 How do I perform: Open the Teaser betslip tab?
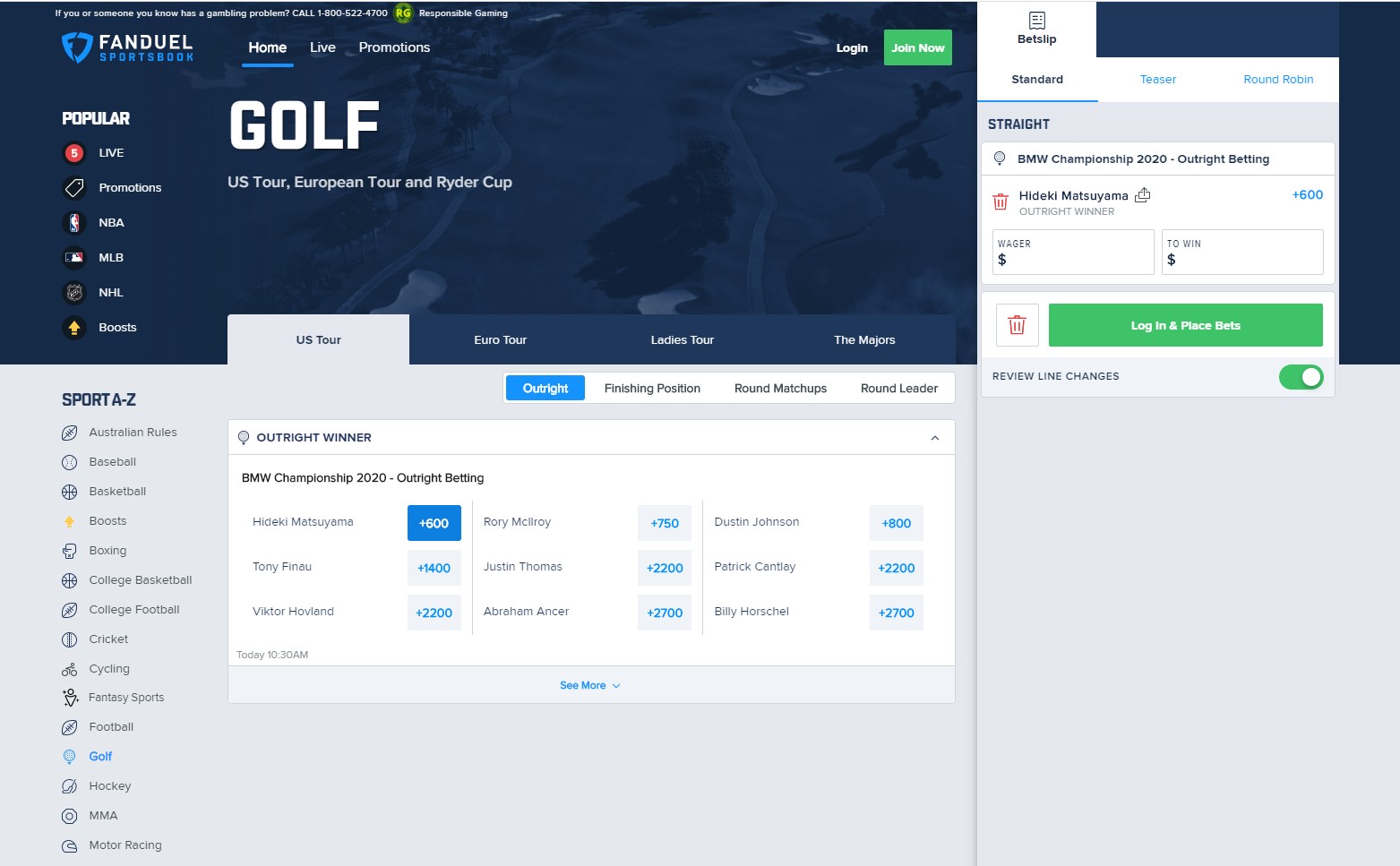click(1157, 79)
